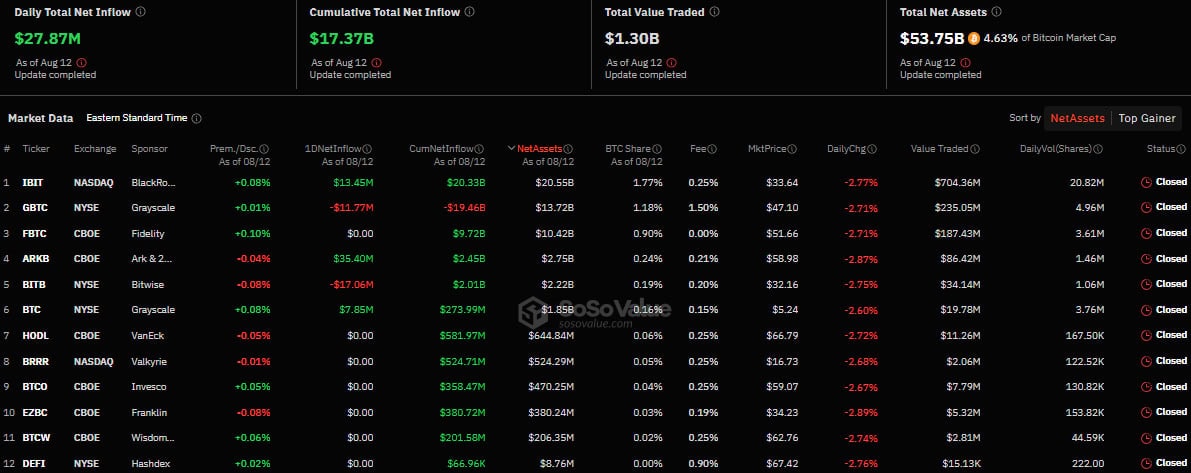Click Valkyrie sponsor cell

point(149,361)
